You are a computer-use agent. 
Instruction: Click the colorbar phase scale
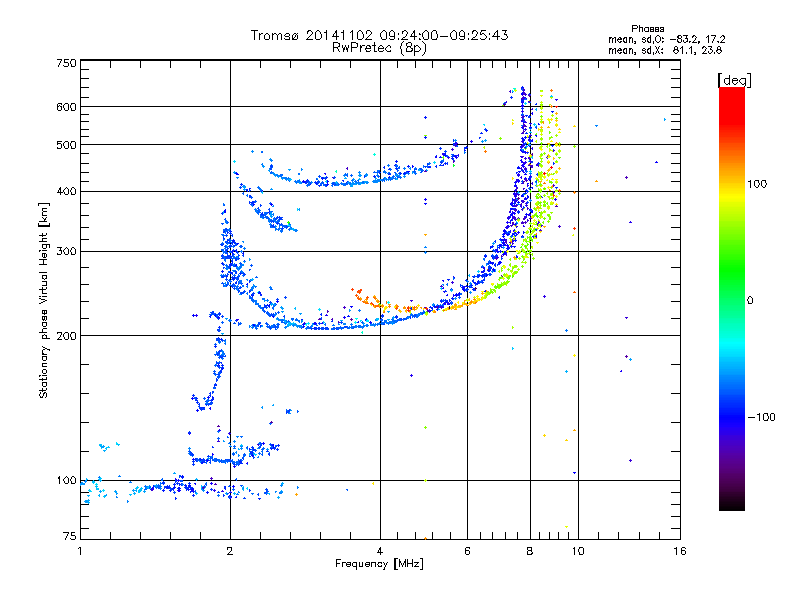point(732,298)
